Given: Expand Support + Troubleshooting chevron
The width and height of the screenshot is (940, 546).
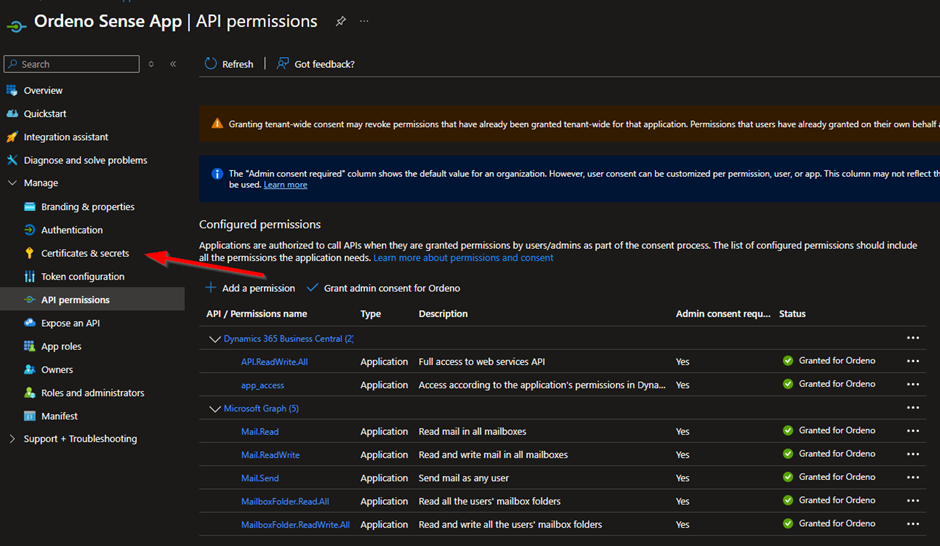Looking at the screenshot, I should (12, 439).
